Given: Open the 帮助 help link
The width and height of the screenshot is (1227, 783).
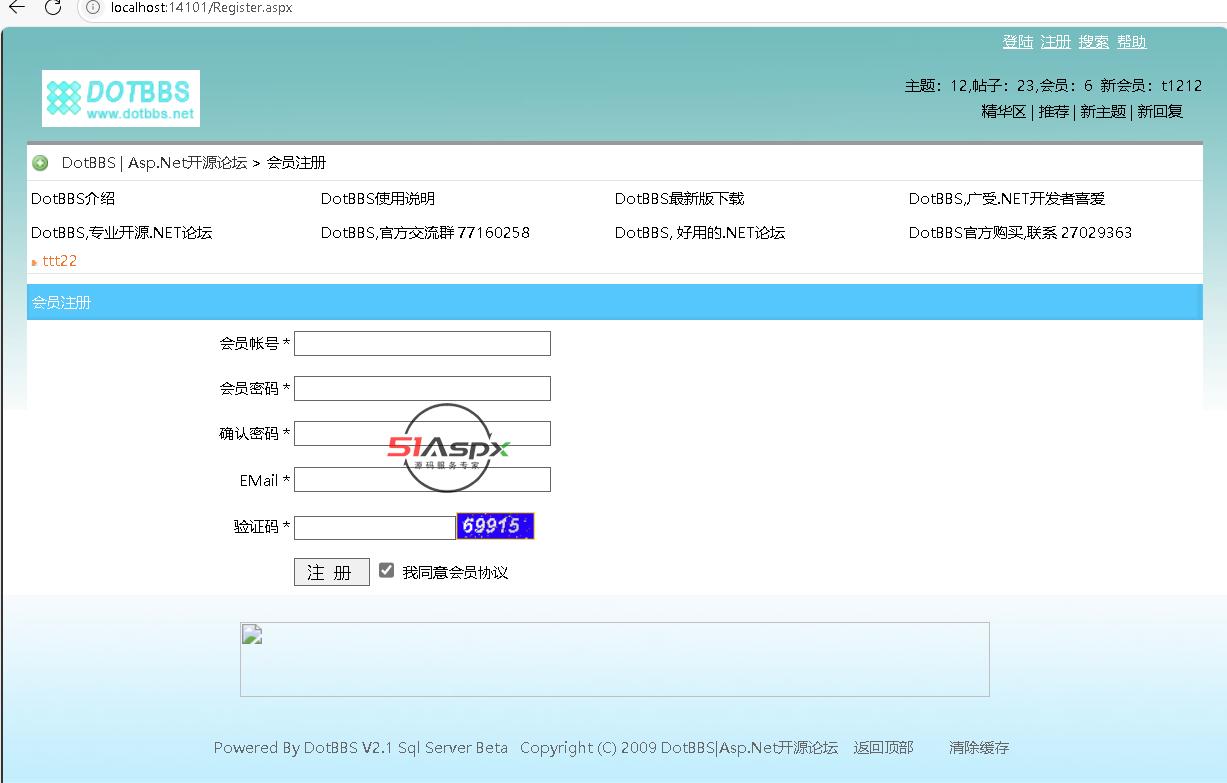Looking at the screenshot, I should [1132, 42].
